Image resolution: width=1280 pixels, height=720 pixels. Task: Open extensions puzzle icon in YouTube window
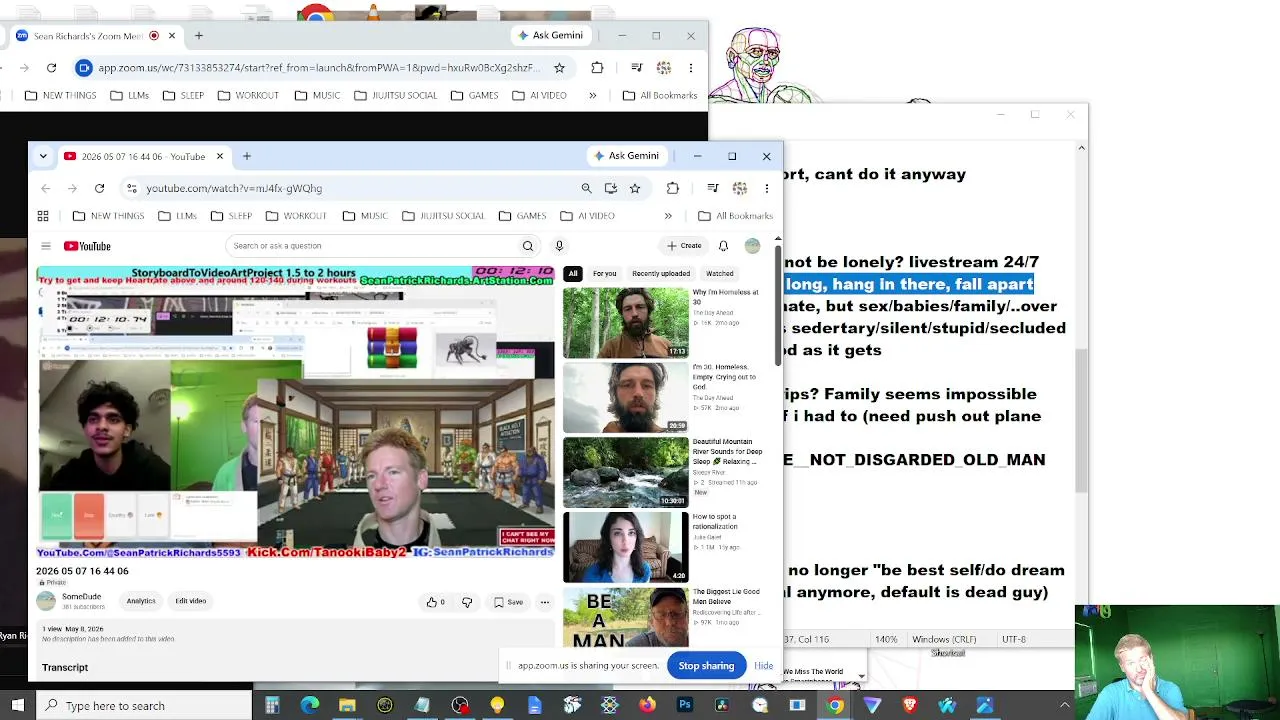[672, 188]
